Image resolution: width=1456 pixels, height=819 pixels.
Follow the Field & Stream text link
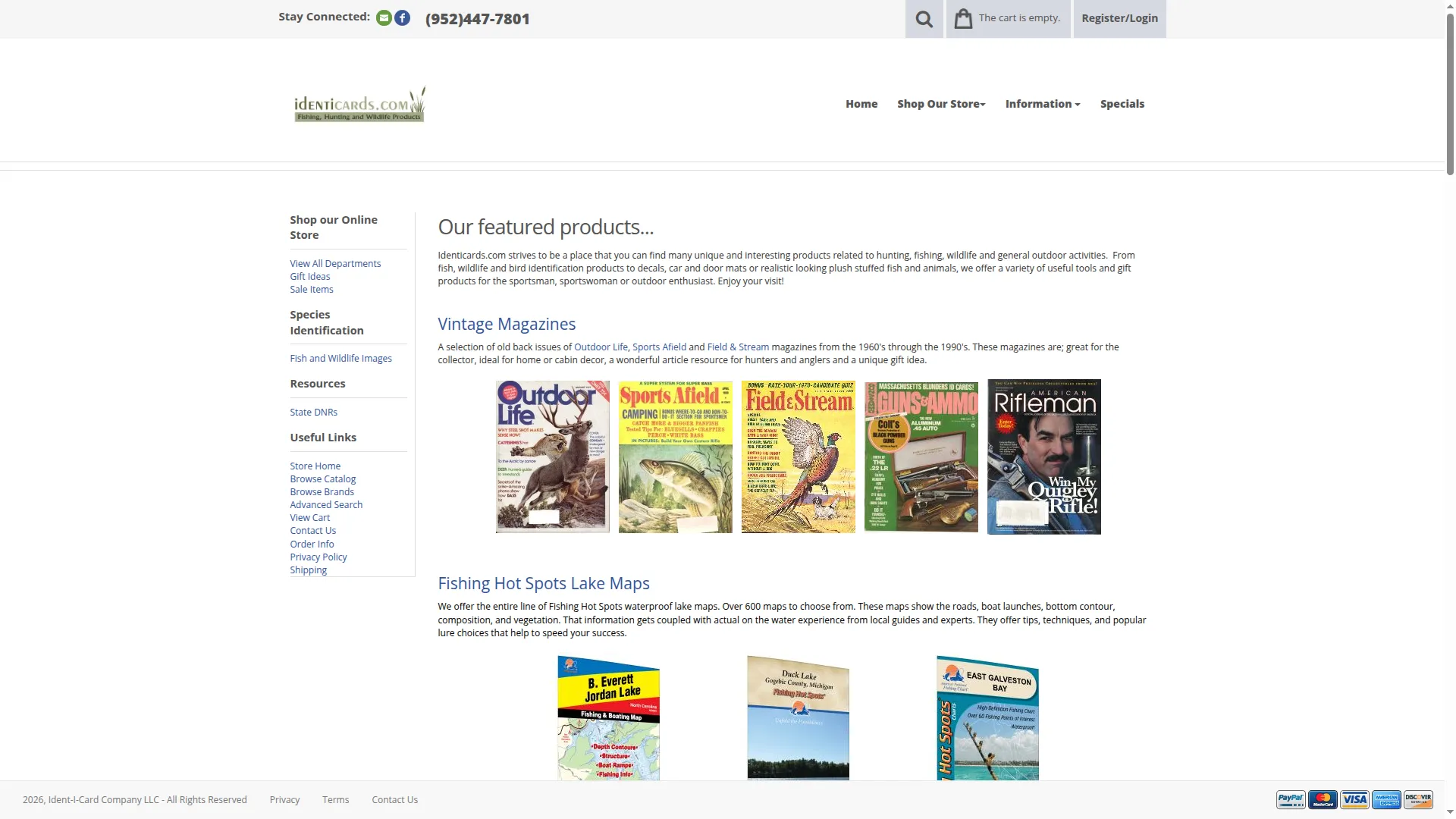tap(738, 347)
